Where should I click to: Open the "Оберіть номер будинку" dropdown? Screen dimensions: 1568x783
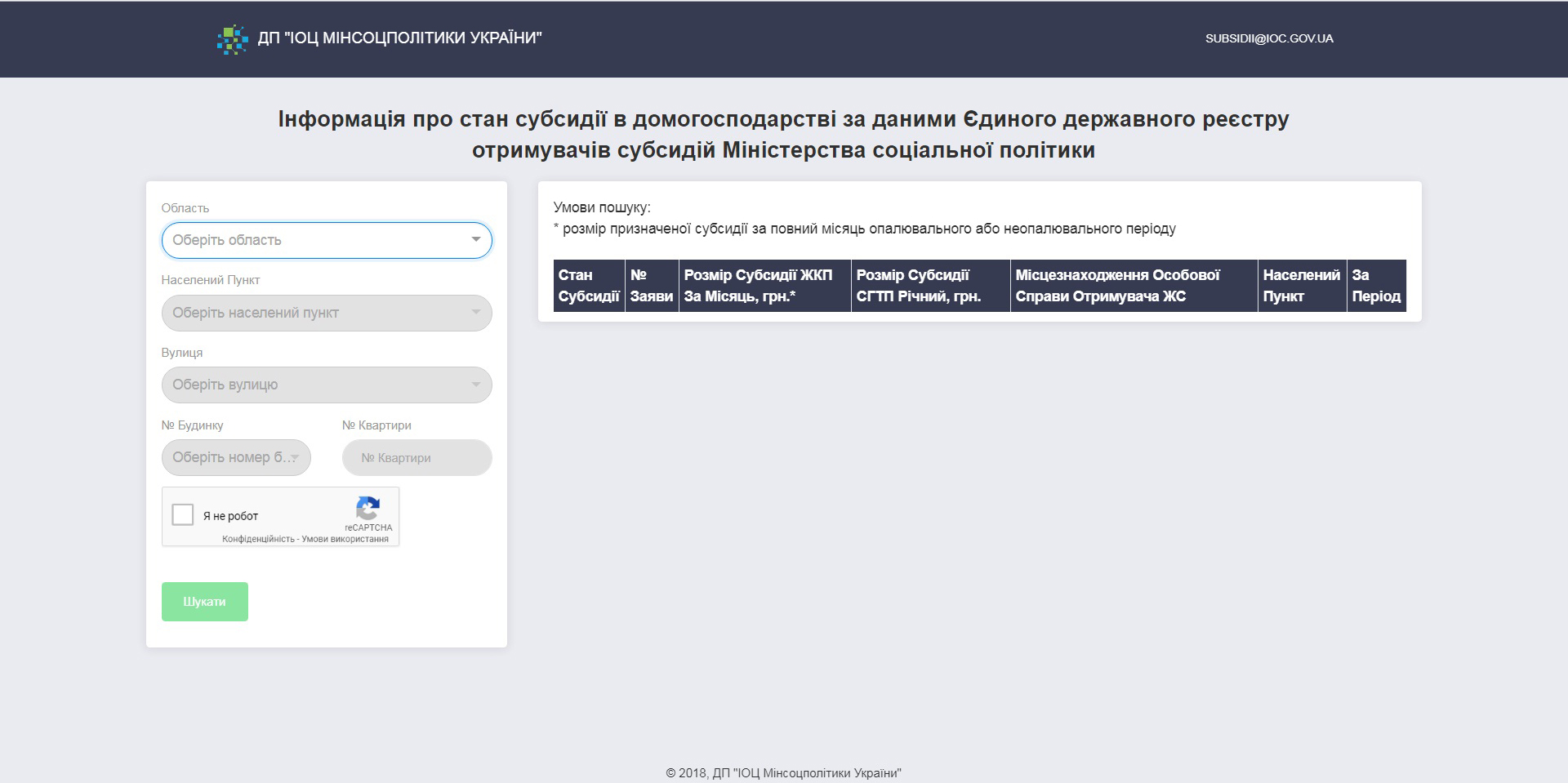[236, 457]
